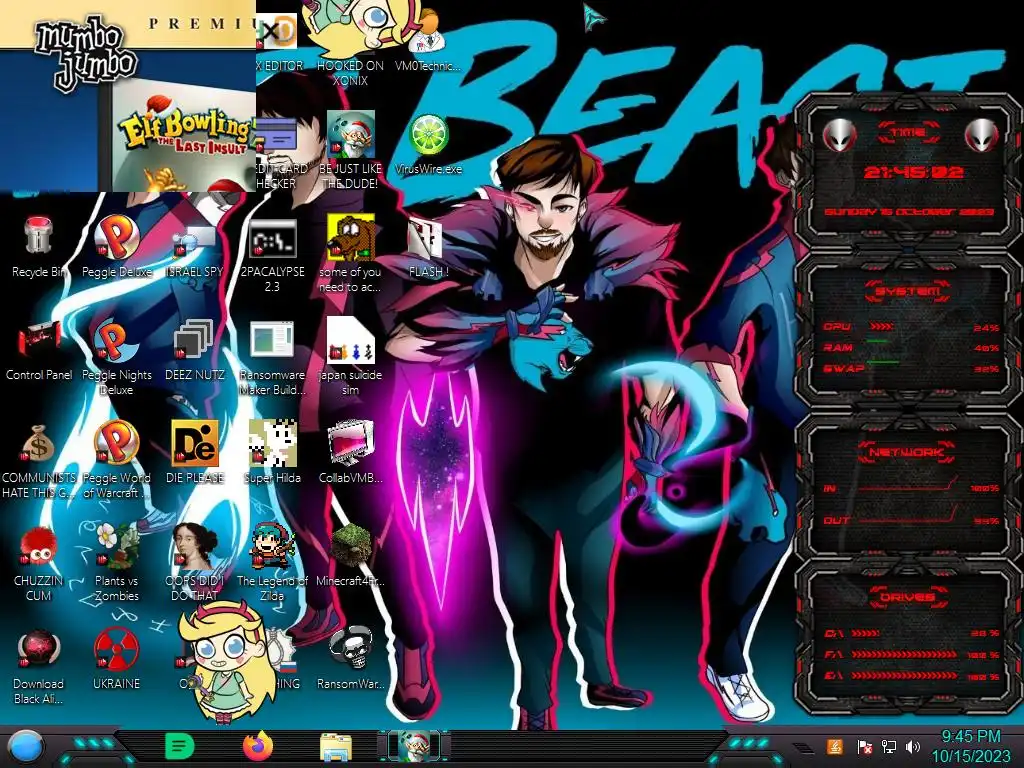Select the dog icon 'some of you need to ac...'
Image resolution: width=1024 pixels, height=768 pixels.
pyautogui.click(x=350, y=255)
